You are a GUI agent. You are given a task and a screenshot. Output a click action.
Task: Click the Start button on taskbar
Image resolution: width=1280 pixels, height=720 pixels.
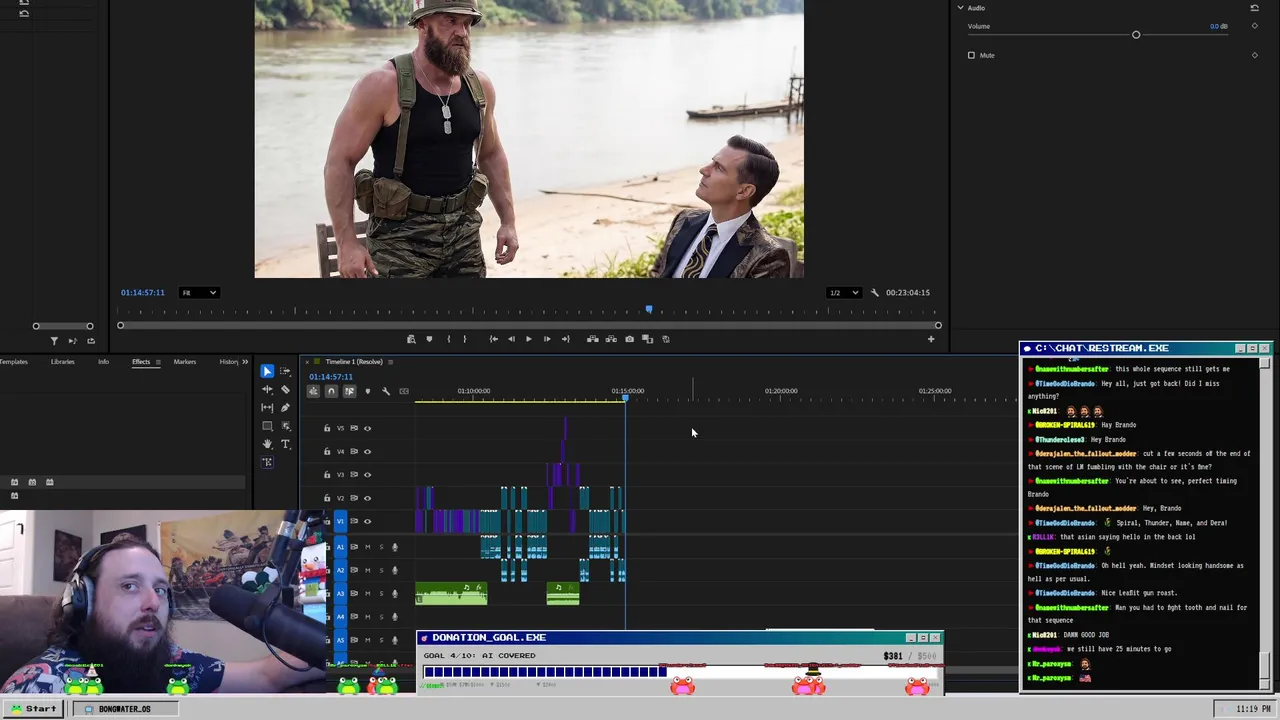(x=35, y=709)
